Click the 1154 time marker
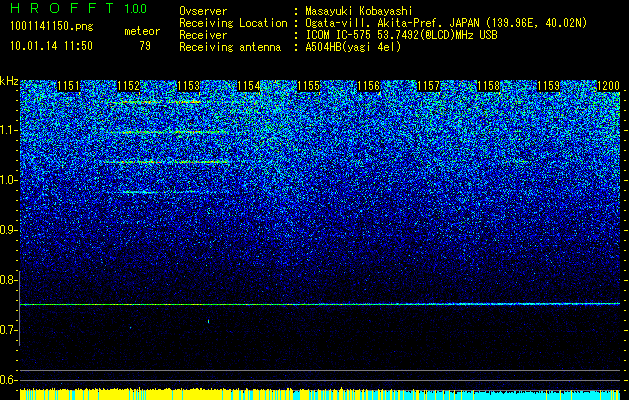The image size is (629, 400). tap(249, 86)
